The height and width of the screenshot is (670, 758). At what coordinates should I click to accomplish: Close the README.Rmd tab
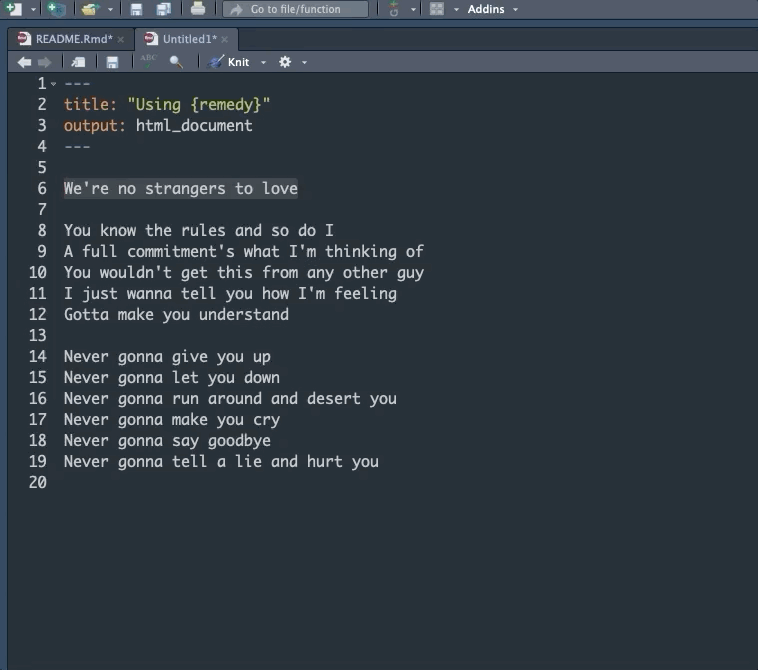[x=120, y=40]
